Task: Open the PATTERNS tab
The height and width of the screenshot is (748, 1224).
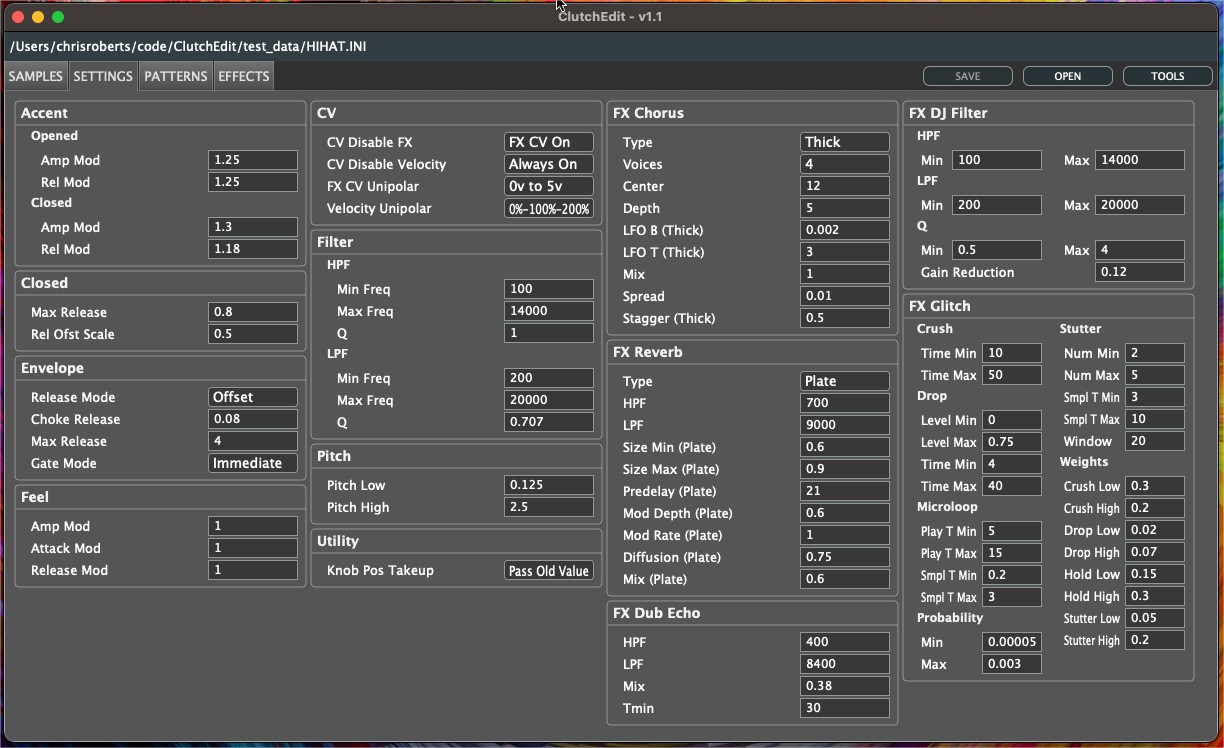Action: pos(176,76)
